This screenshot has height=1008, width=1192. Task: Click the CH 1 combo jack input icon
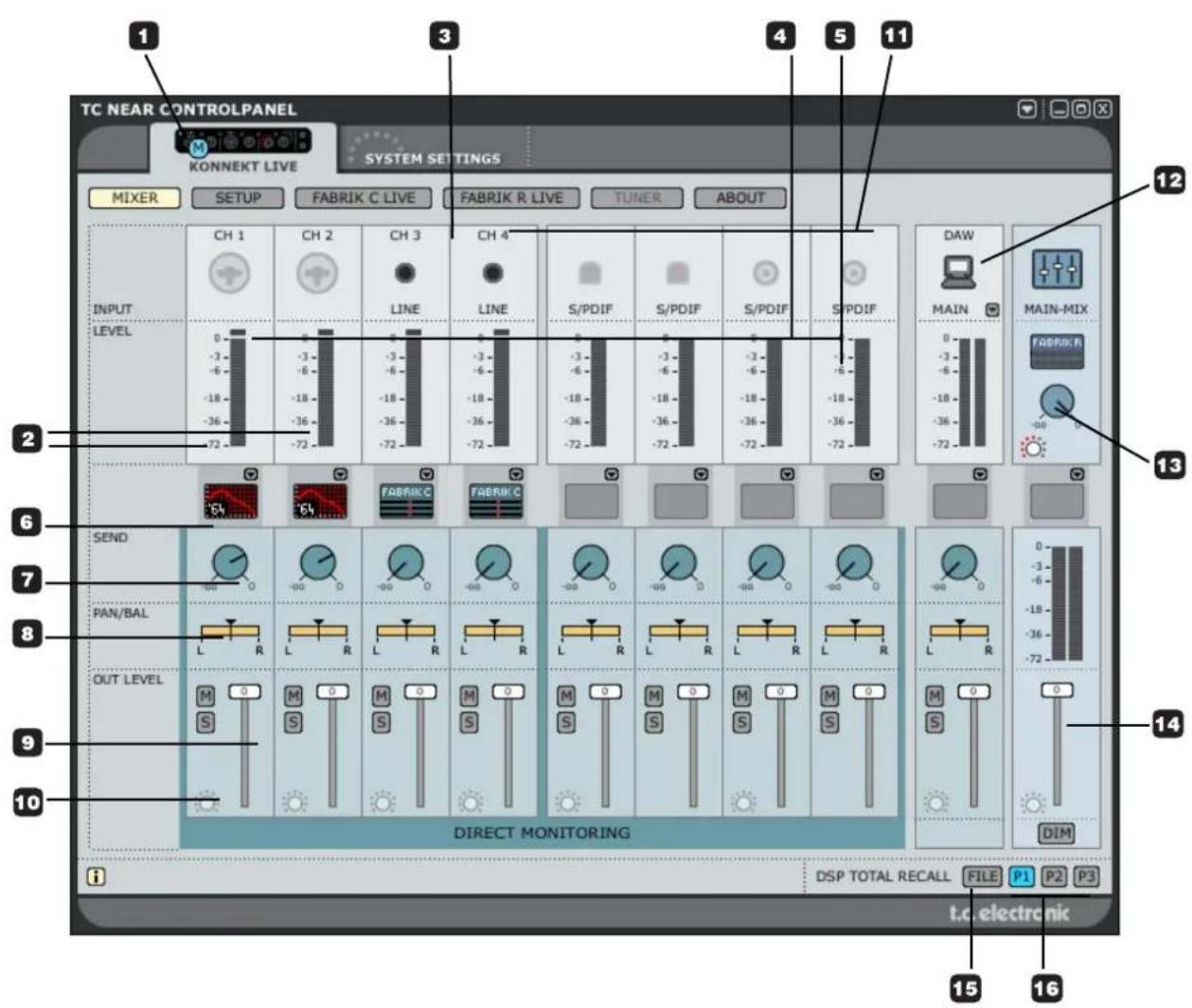click(230, 274)
